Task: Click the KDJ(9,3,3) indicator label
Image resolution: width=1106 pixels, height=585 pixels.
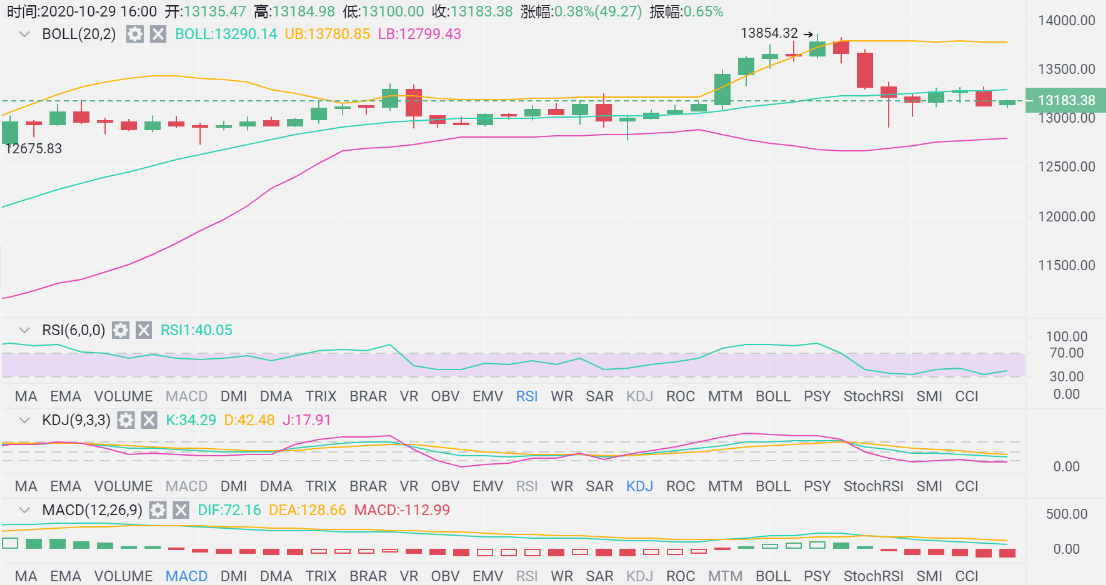Action: pos(76,421)
